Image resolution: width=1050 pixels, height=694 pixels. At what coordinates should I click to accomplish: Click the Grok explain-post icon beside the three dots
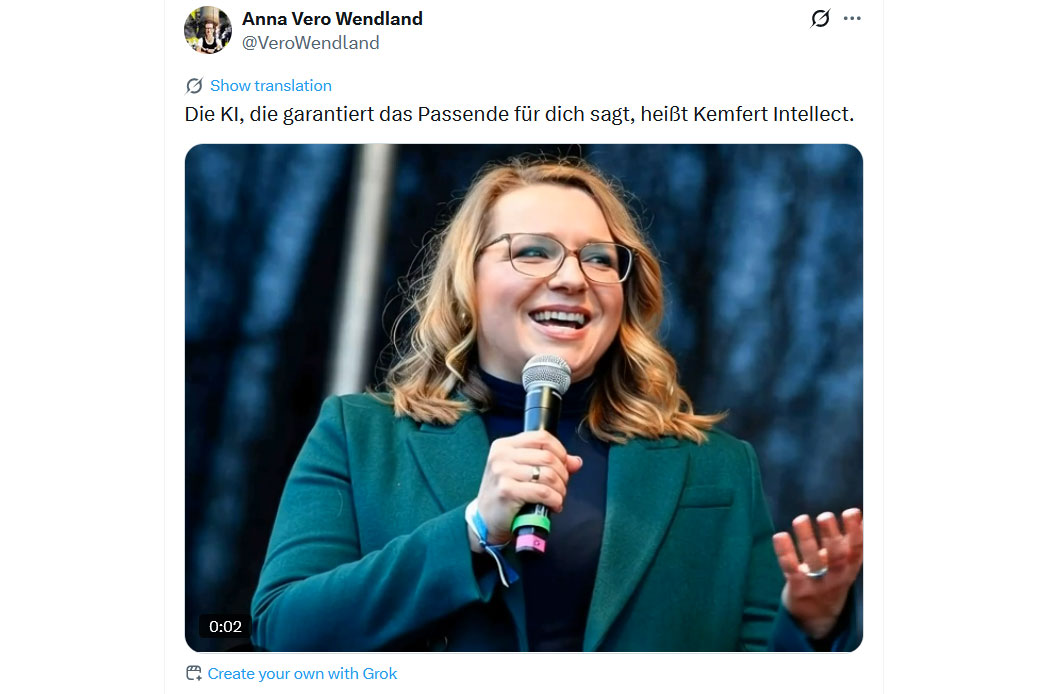(x=820, y=18)
